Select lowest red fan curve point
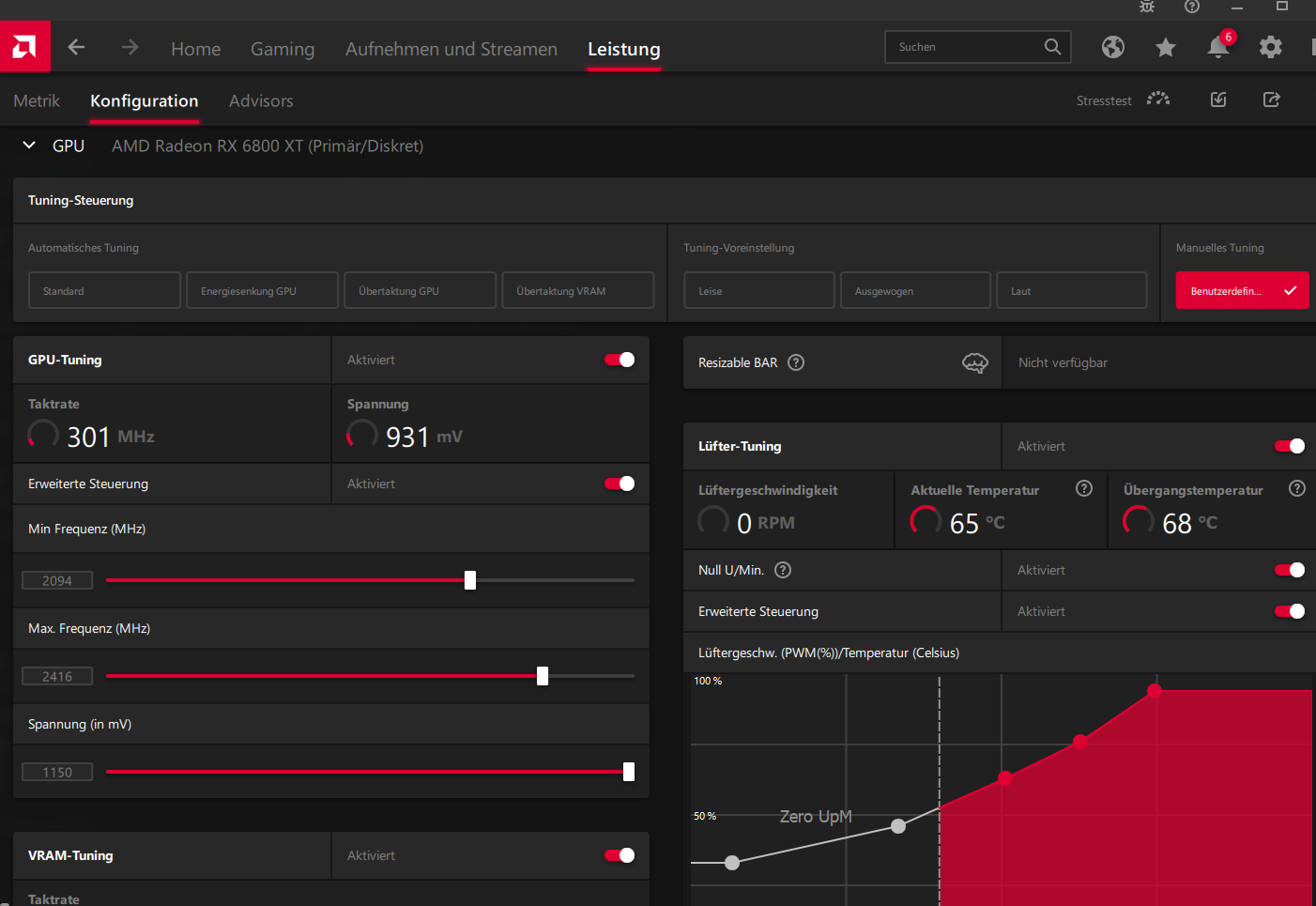 pyautogui.click(x=1005, y=778)
